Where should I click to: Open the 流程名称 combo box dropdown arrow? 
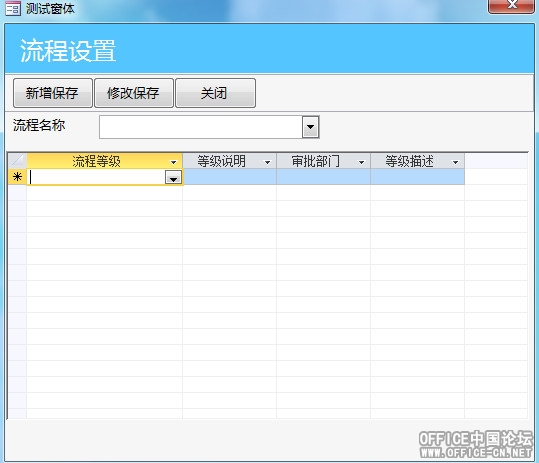tap(310, 127)
